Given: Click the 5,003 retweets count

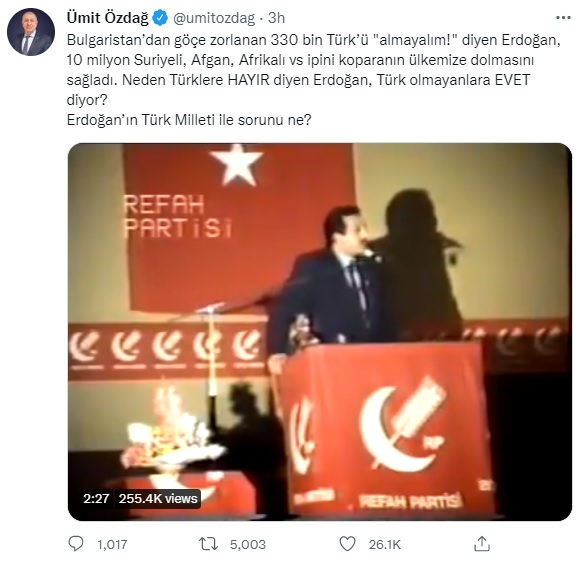Looking at the screenshot, I should point(248,544).
